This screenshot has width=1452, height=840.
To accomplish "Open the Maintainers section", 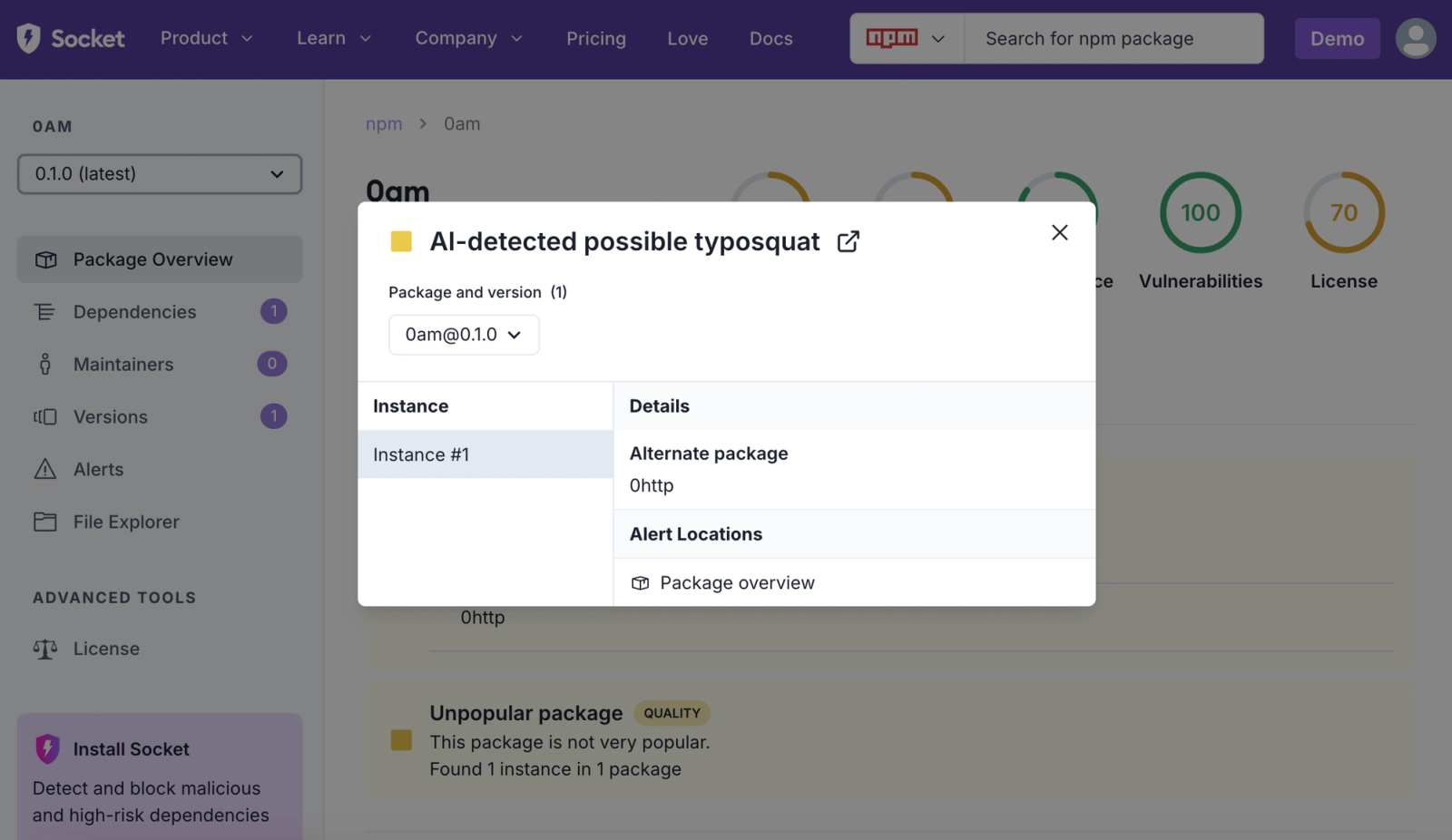I will coord(160,364).
